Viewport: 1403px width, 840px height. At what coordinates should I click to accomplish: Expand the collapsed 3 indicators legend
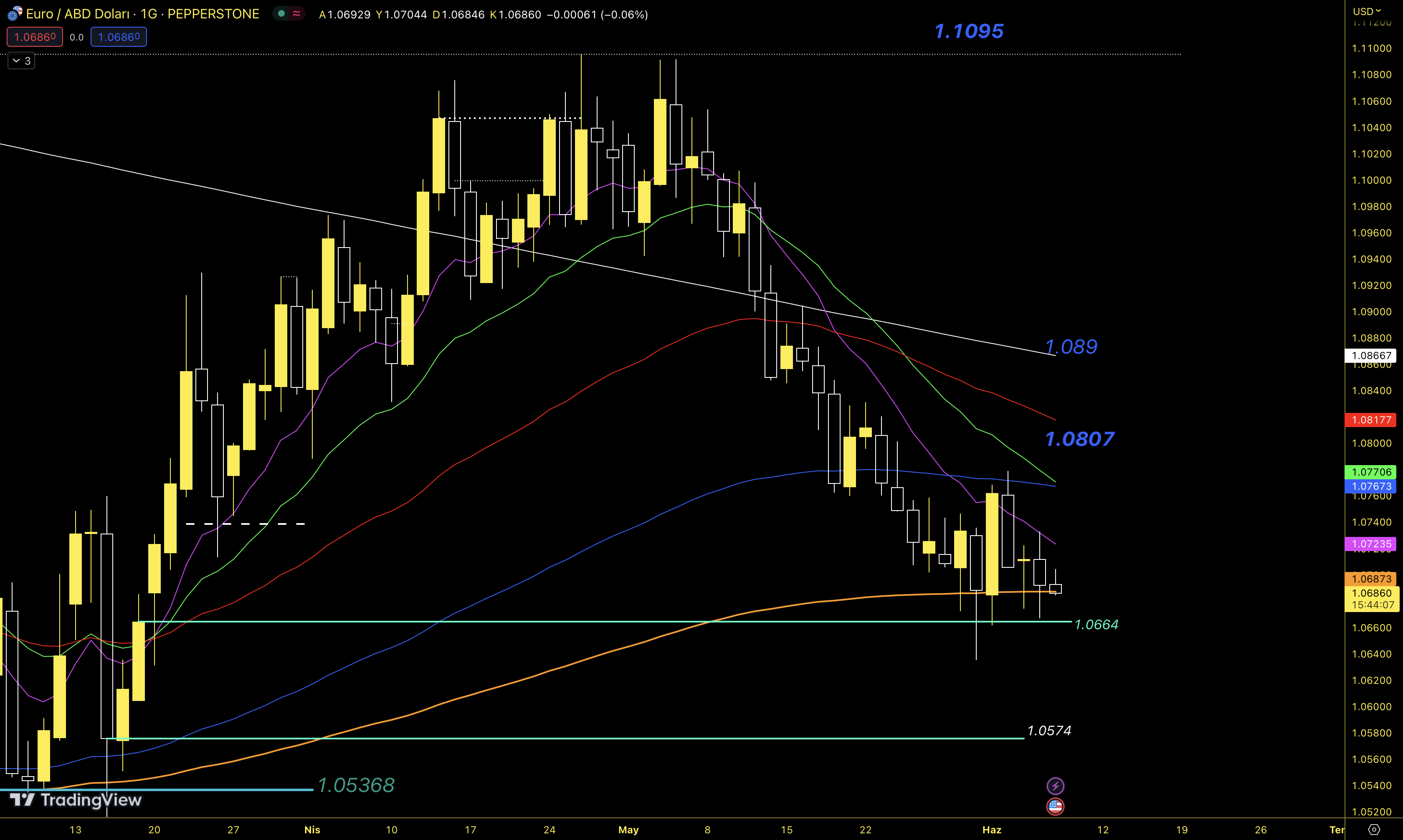click(x=21, y=61)
